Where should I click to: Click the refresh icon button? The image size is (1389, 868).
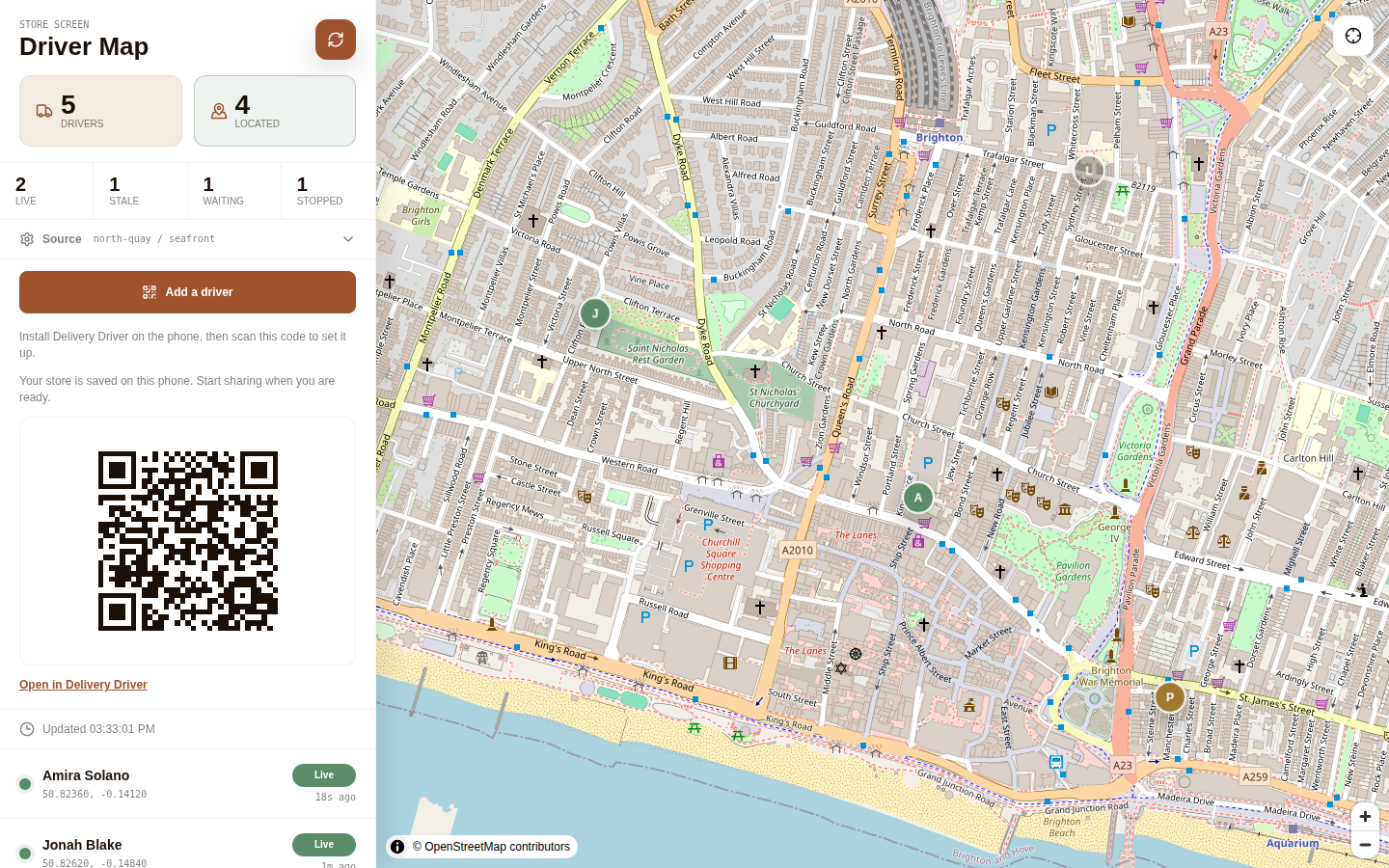pyautogui.click(x=336, y=40)
